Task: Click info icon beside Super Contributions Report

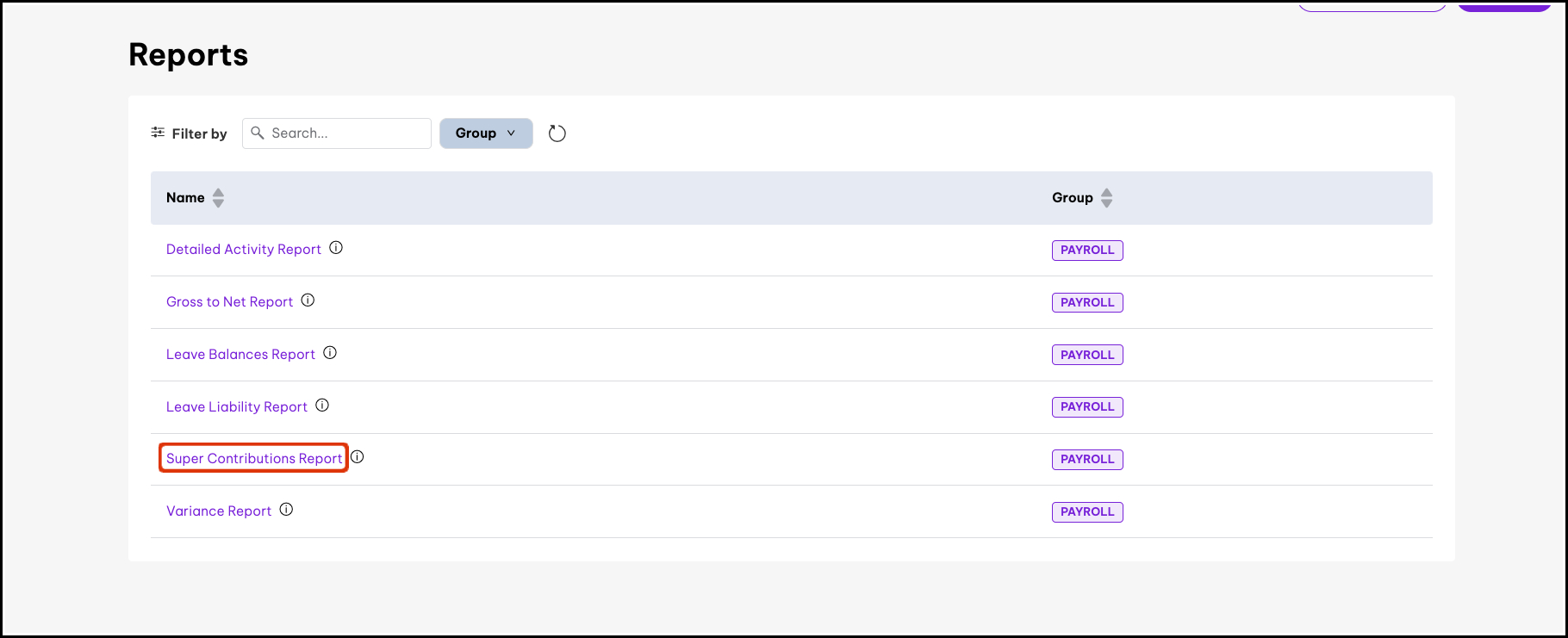Action: pyautogui.click(x=358, y=457)
